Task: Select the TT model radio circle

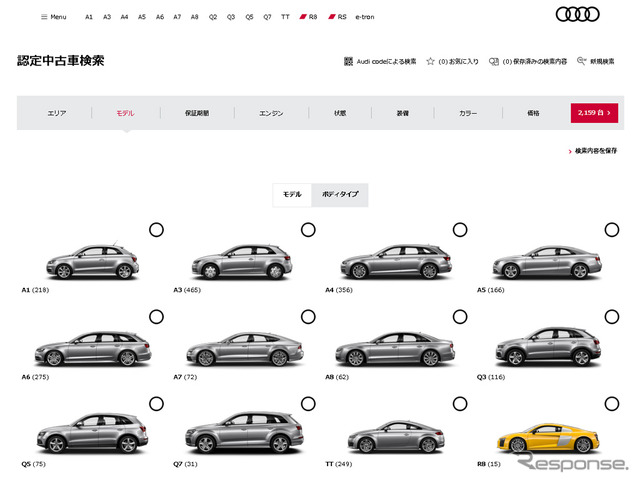Action: 460,404
